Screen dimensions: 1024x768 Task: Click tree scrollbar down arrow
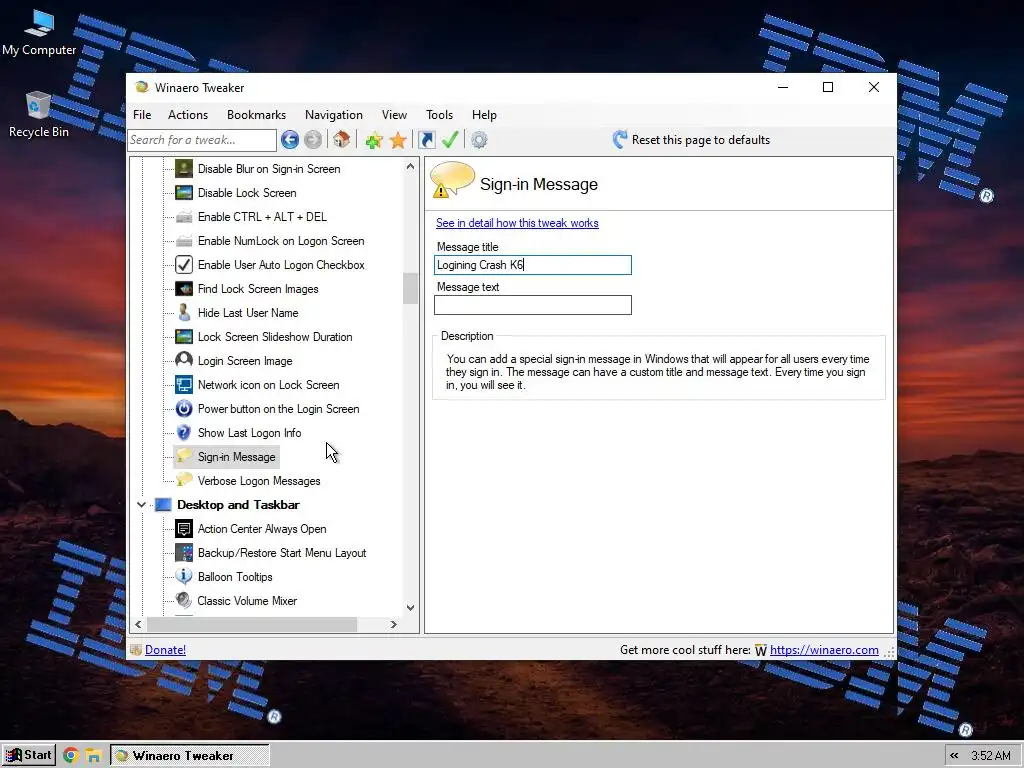[x=410, y=608]
